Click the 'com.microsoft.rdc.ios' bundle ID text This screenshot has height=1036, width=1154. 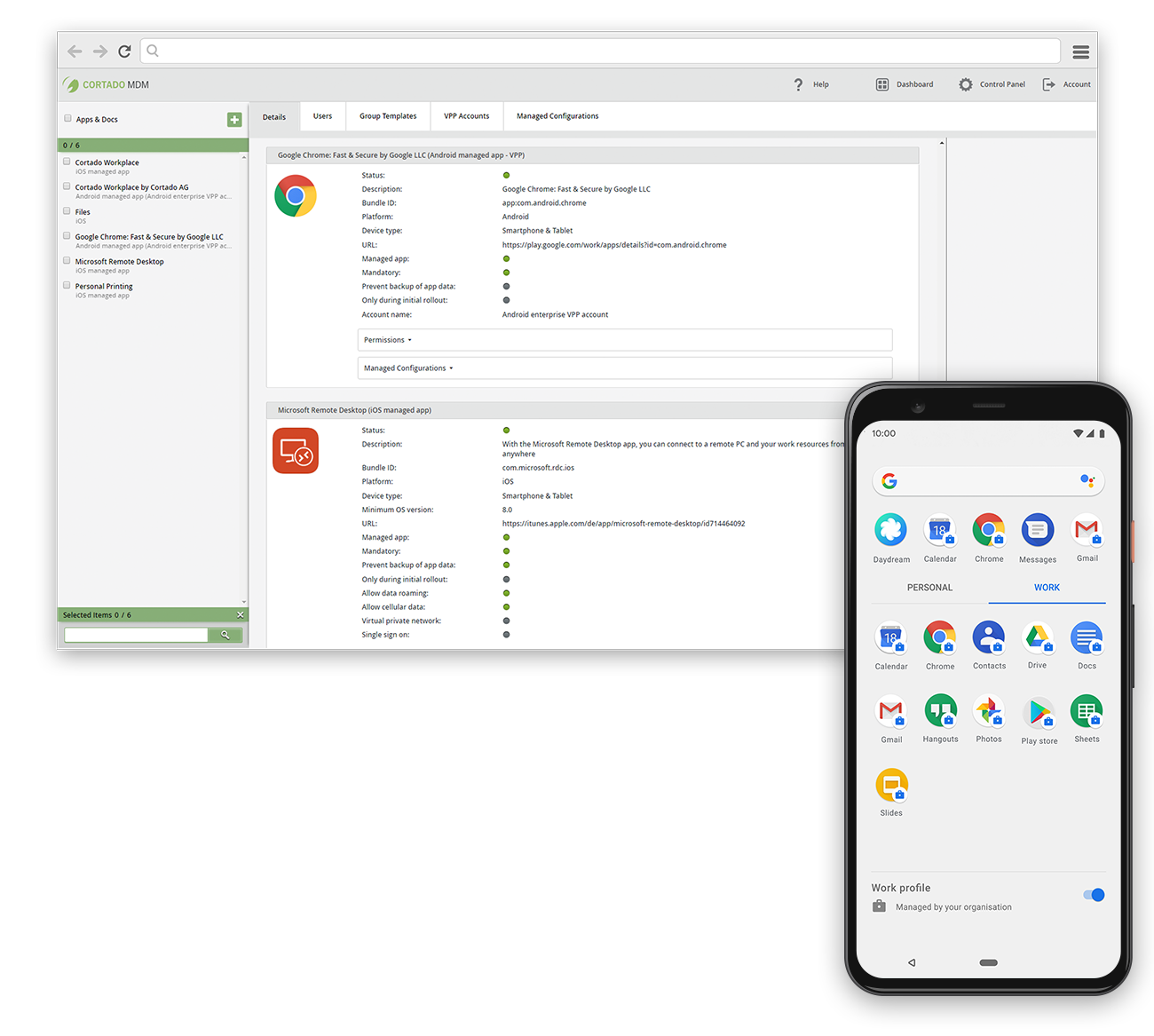tap(538, 468)
